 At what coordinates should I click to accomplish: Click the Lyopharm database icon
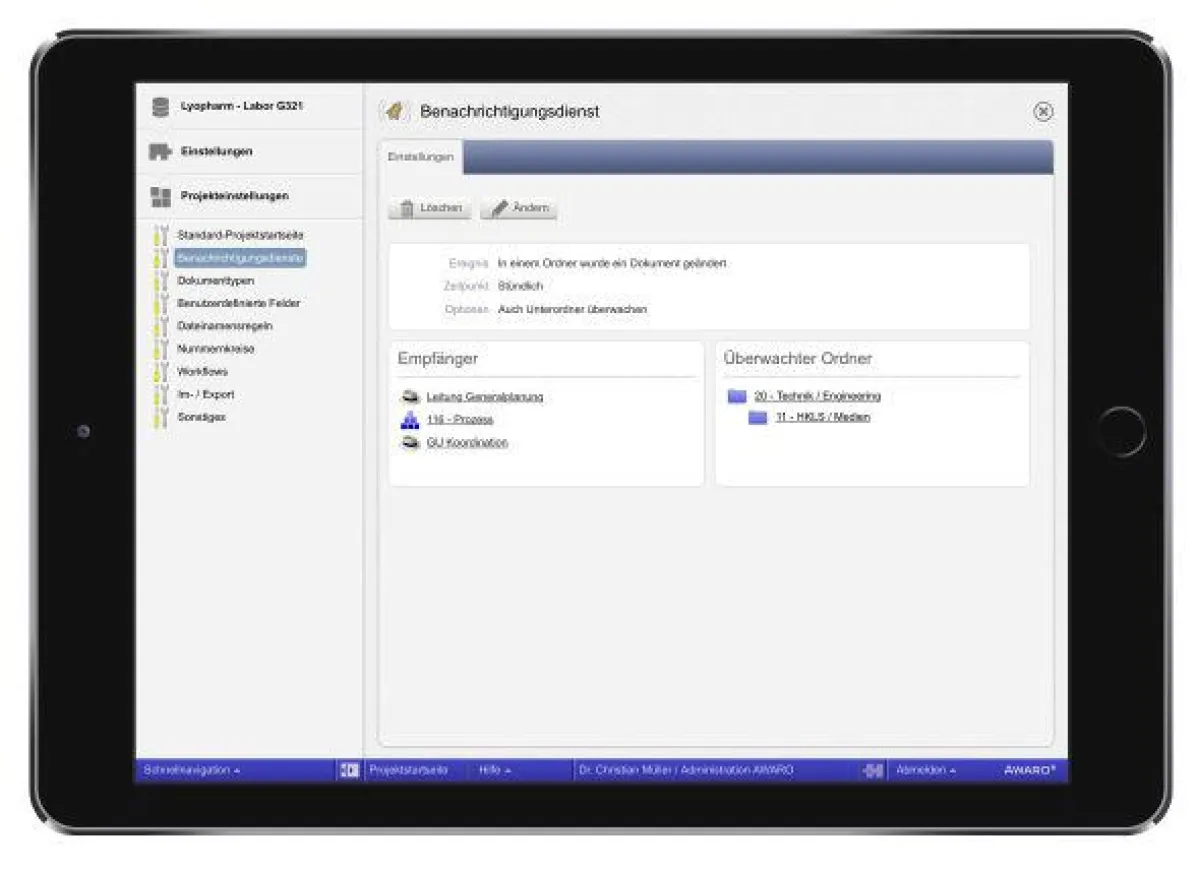click(160, 107)
